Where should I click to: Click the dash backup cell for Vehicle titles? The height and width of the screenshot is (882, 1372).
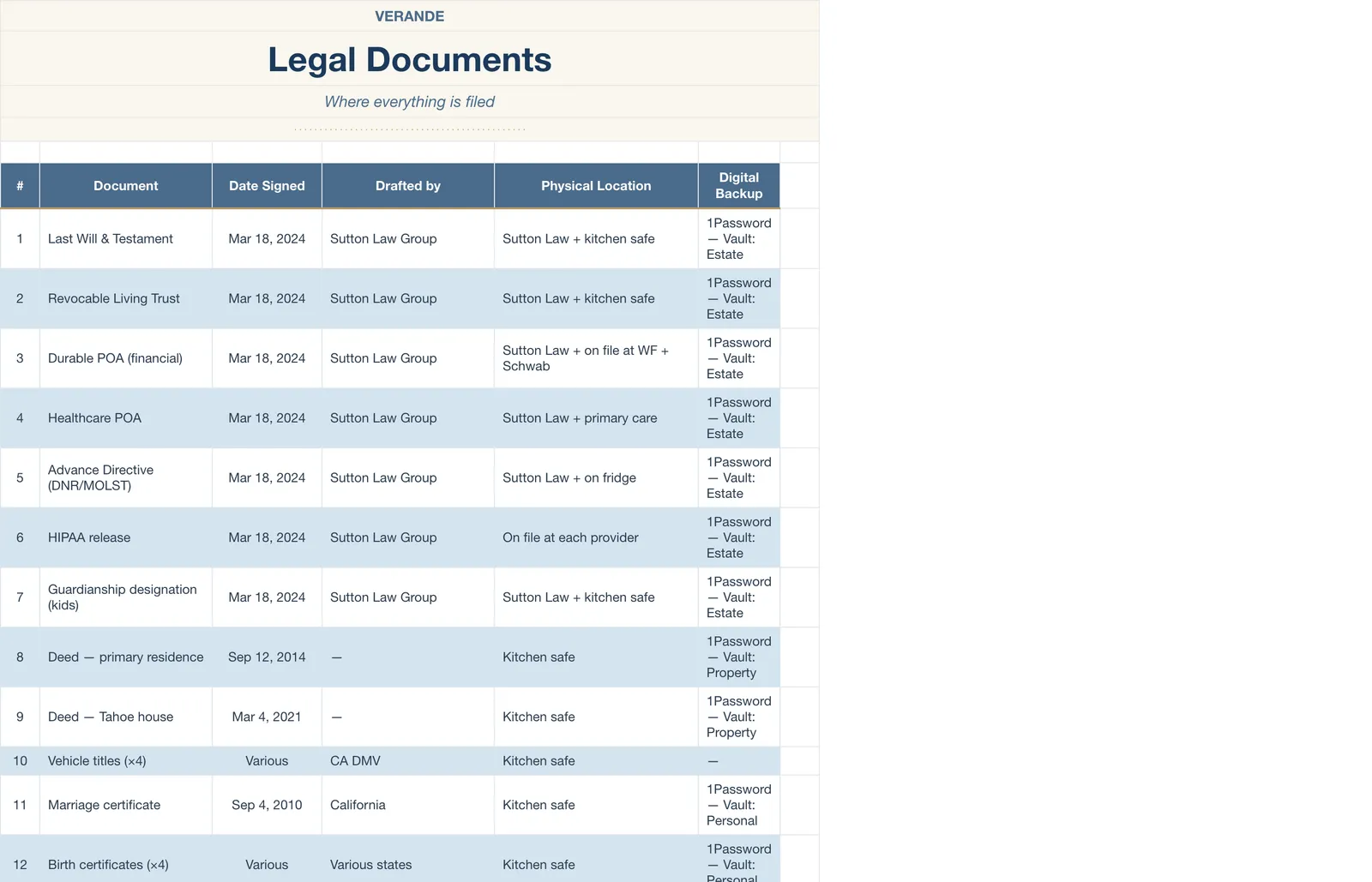[x=739, y=761]
